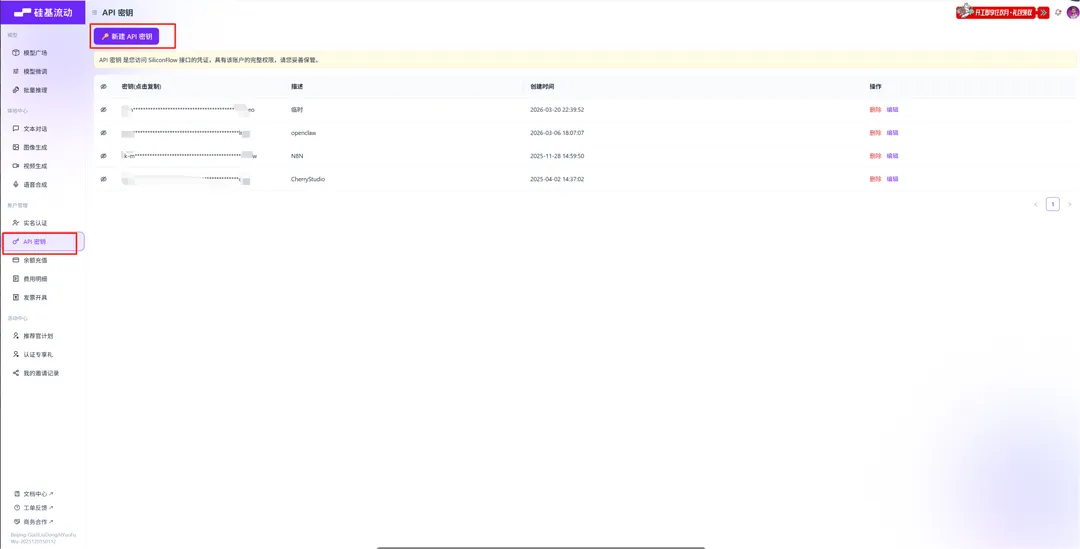Click the openclaw description cell
1080x549 pixels.
(303, 132)
